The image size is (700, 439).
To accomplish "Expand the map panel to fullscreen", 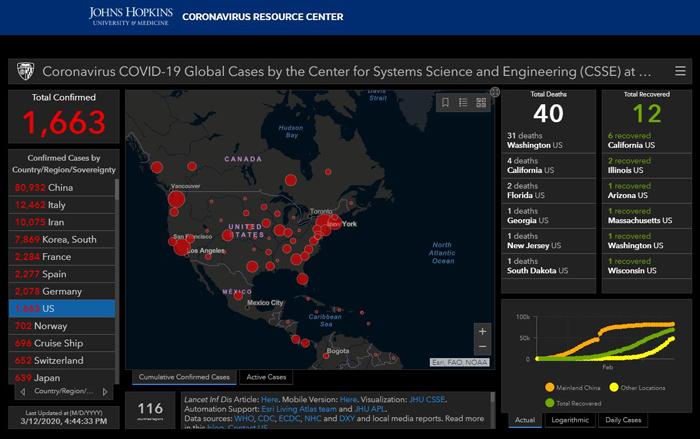I will (x=495, y=92).
